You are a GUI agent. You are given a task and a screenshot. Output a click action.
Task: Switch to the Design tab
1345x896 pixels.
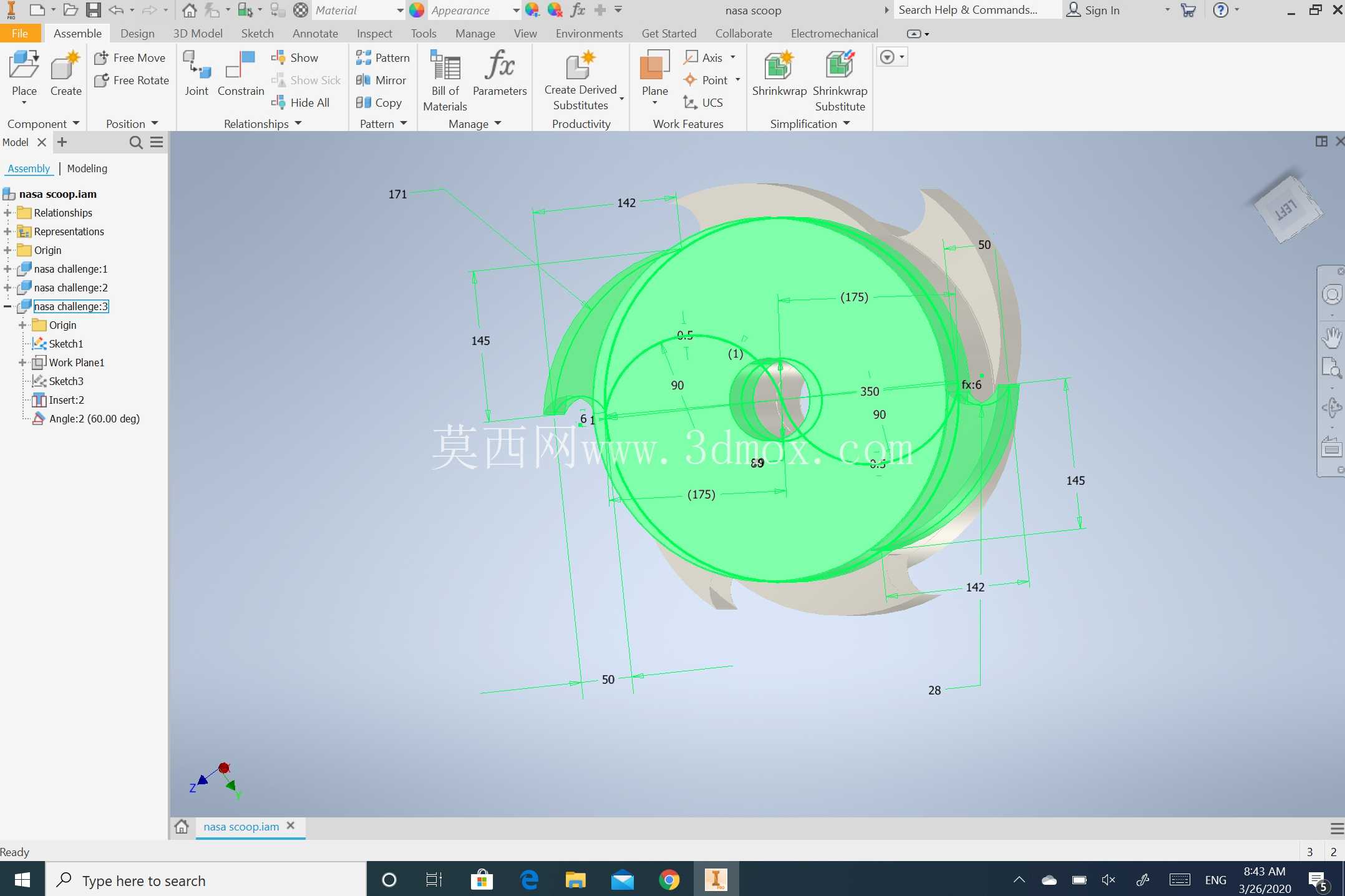[x=137, y=33]
